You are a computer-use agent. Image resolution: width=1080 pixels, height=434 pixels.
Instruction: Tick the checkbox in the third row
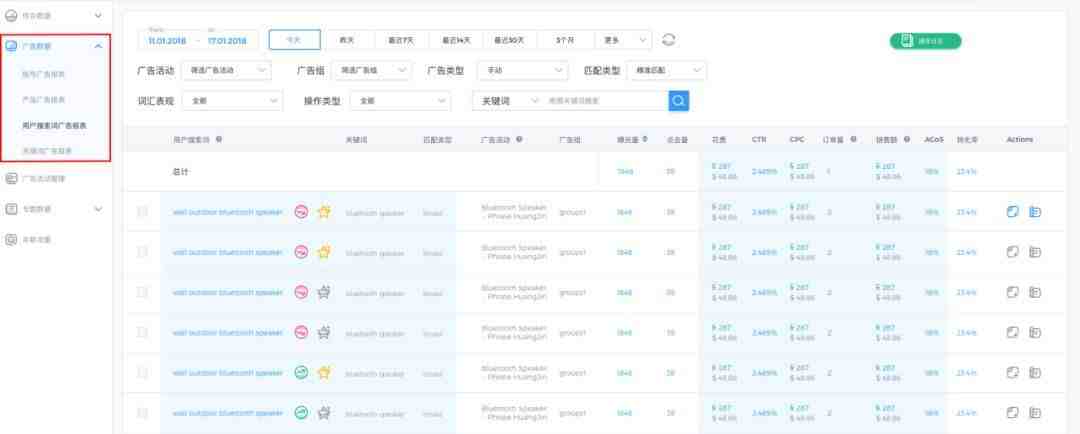click(x=142, y=292)
